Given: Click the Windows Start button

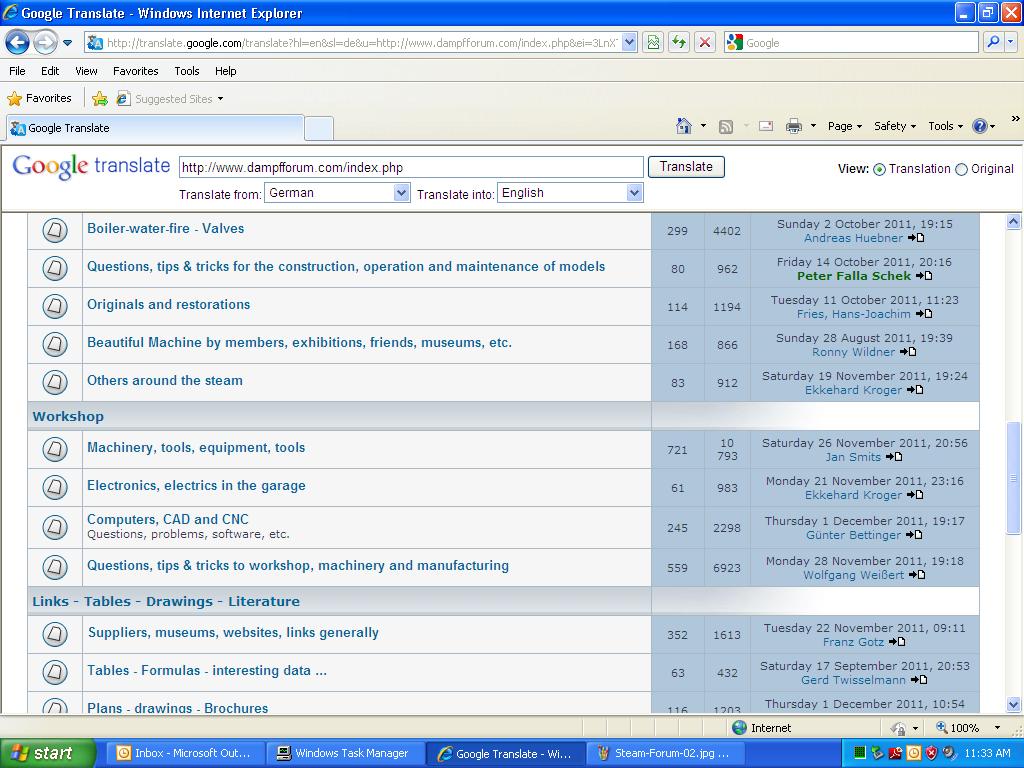Looking at the screenshot, I should pos(47,753).
